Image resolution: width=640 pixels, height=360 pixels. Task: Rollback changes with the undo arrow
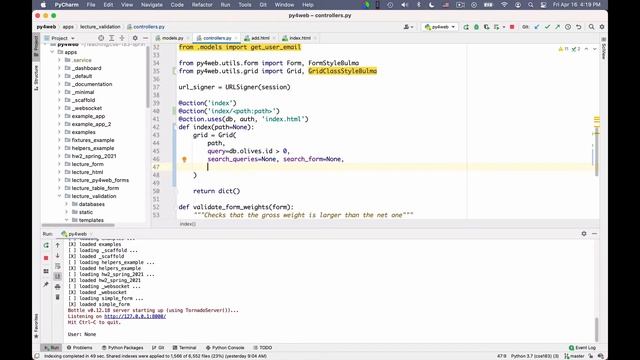coord(578,27)
